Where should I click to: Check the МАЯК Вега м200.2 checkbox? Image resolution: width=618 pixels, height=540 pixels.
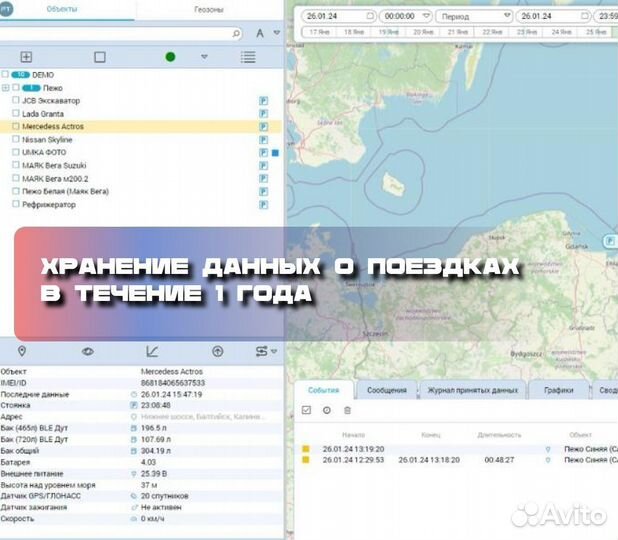pyautogui.click(x=16, y=178)
